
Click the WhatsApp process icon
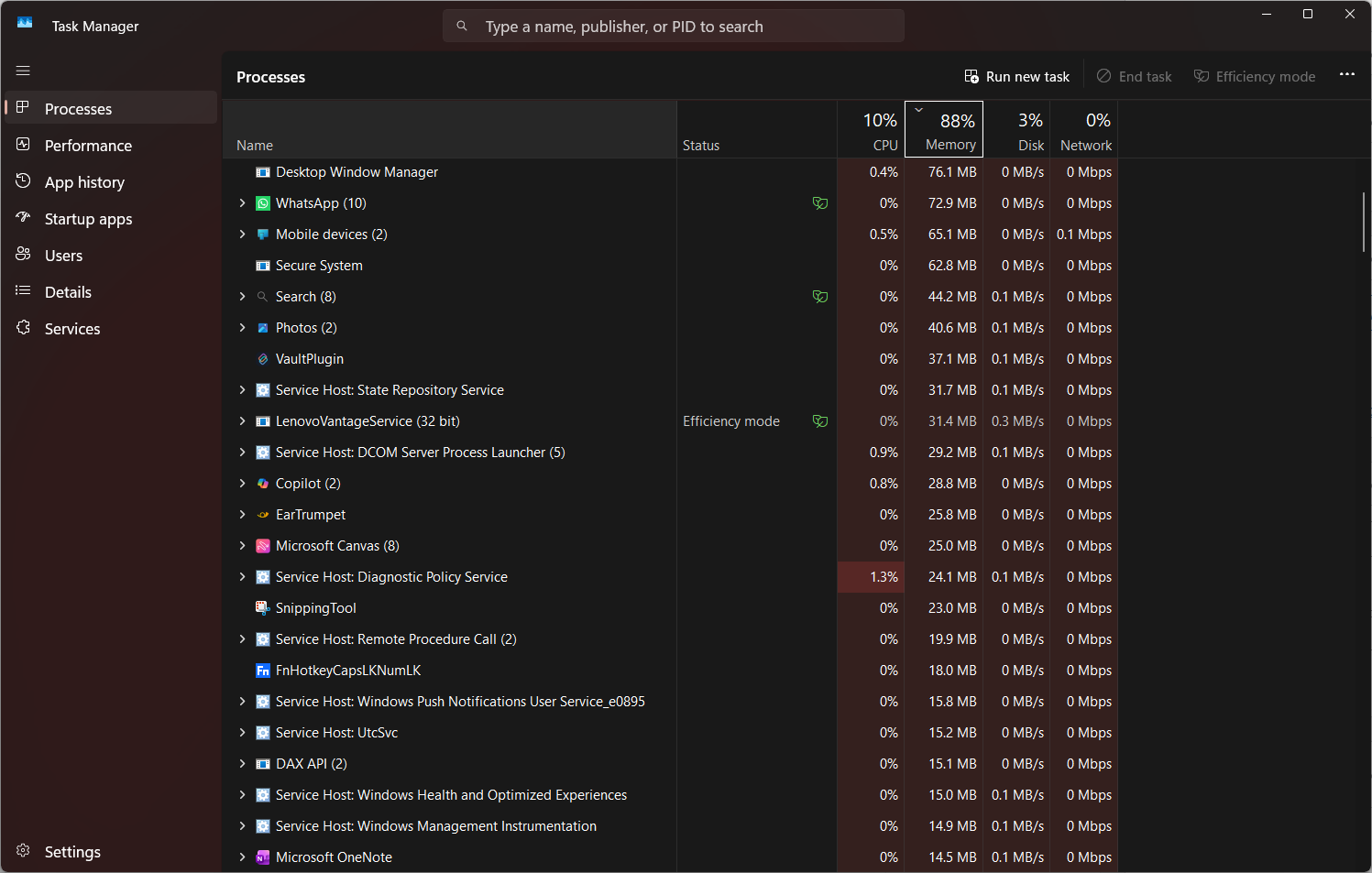(x=263, y=203)
